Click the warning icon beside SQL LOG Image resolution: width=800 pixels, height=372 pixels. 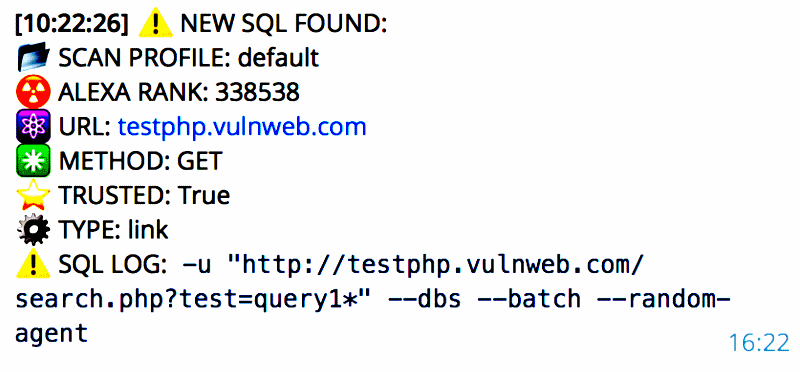33,264
